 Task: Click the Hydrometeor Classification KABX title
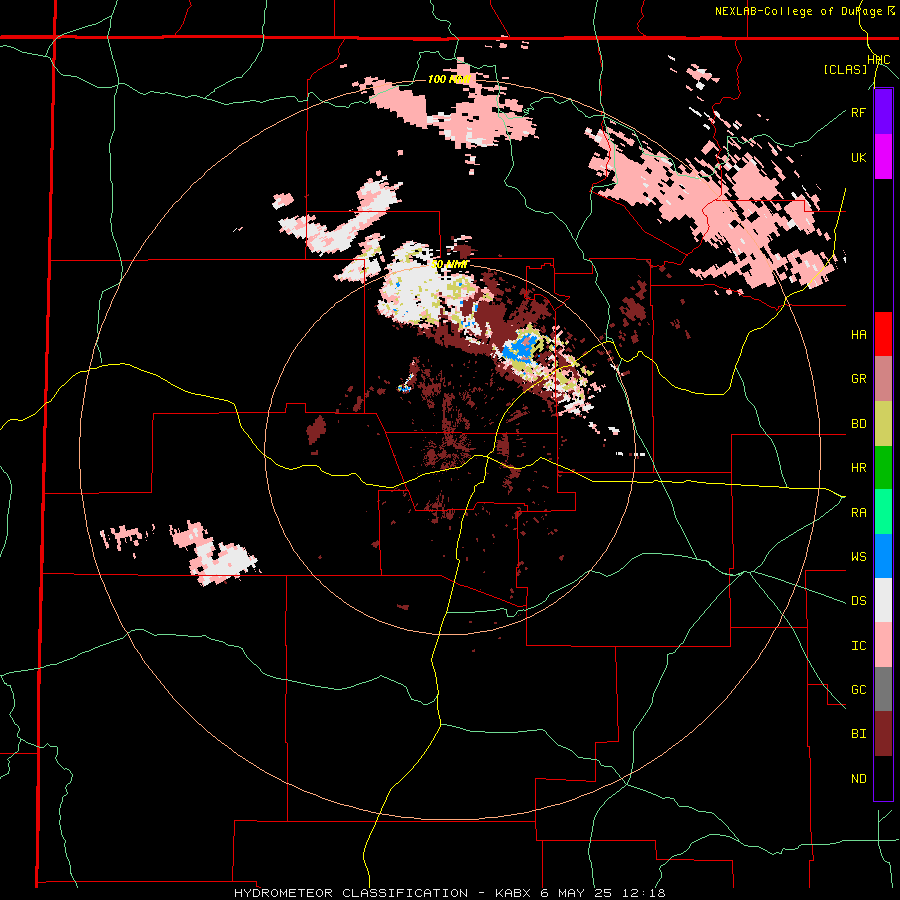click(449, 893)
